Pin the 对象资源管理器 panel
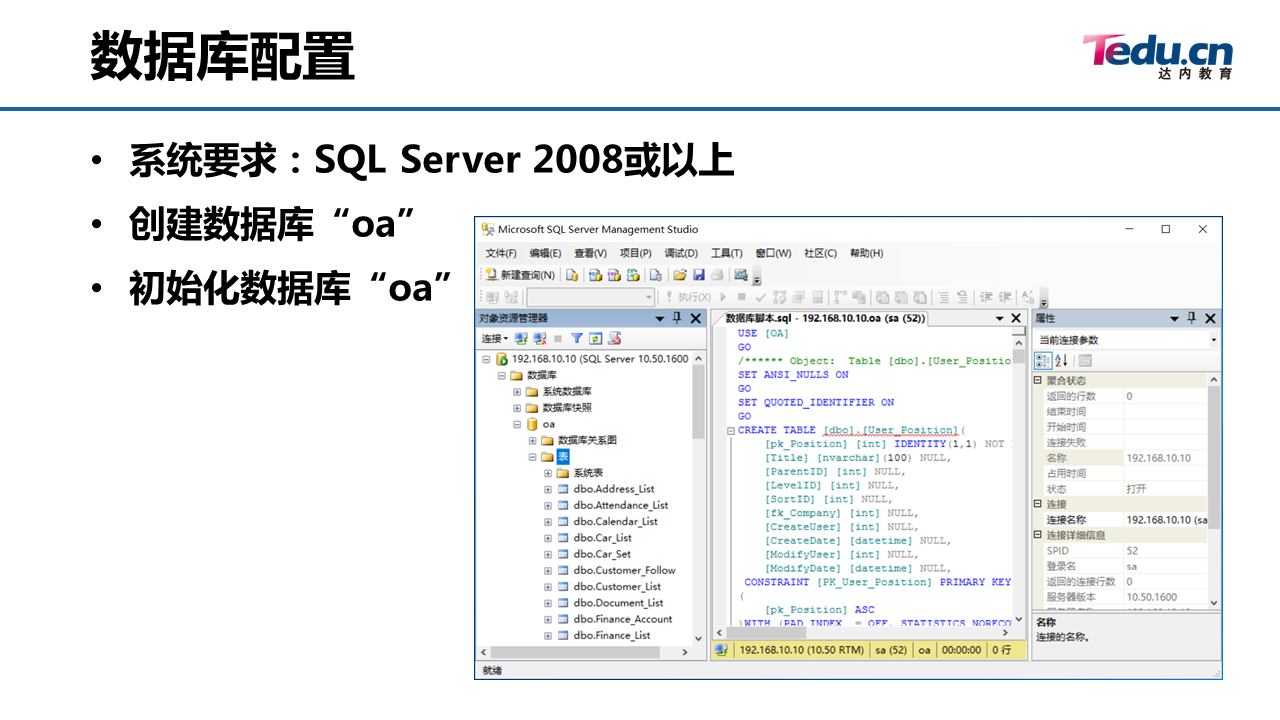 tap(677, 318)
